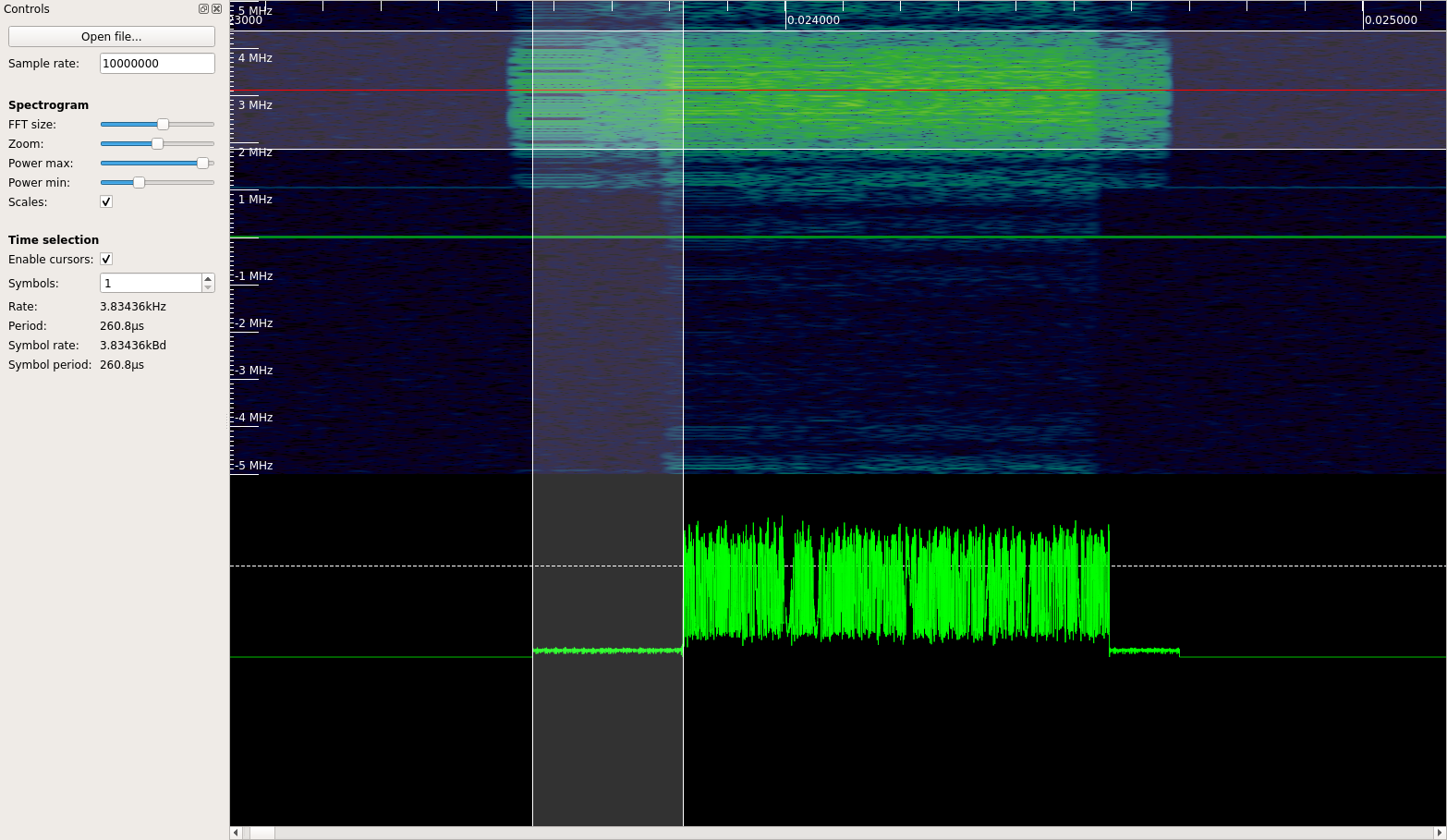Click the Power max slider handle

pyautogui.click(x=202, y=164)
